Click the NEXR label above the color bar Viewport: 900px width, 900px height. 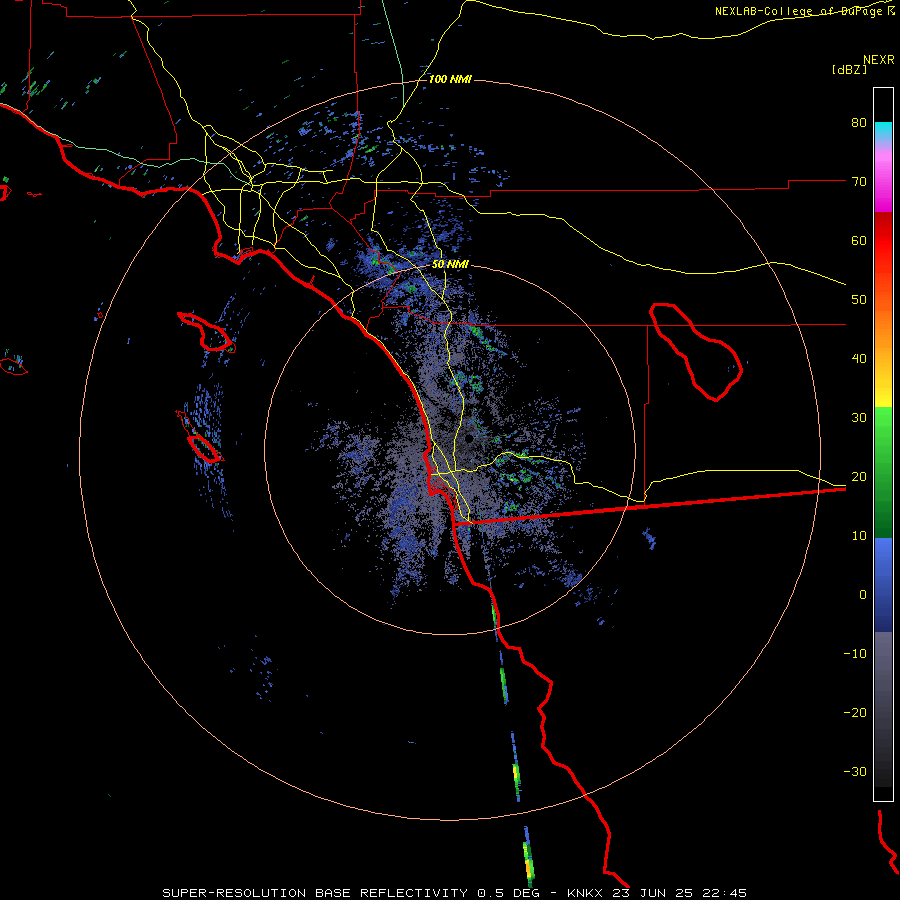coord(878,60)
